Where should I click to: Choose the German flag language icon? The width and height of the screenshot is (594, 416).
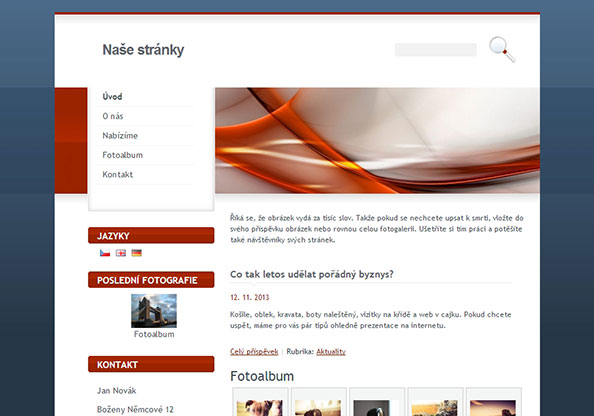[x=136, y=253]
